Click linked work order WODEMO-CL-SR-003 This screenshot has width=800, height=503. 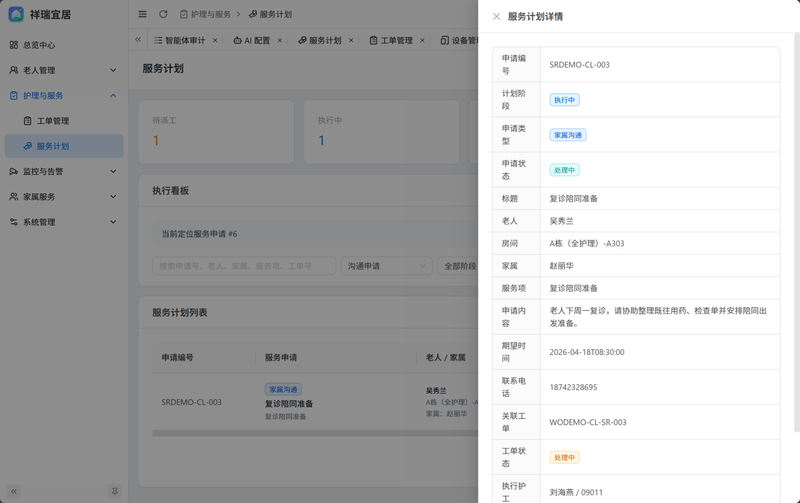tap(588, 422)
